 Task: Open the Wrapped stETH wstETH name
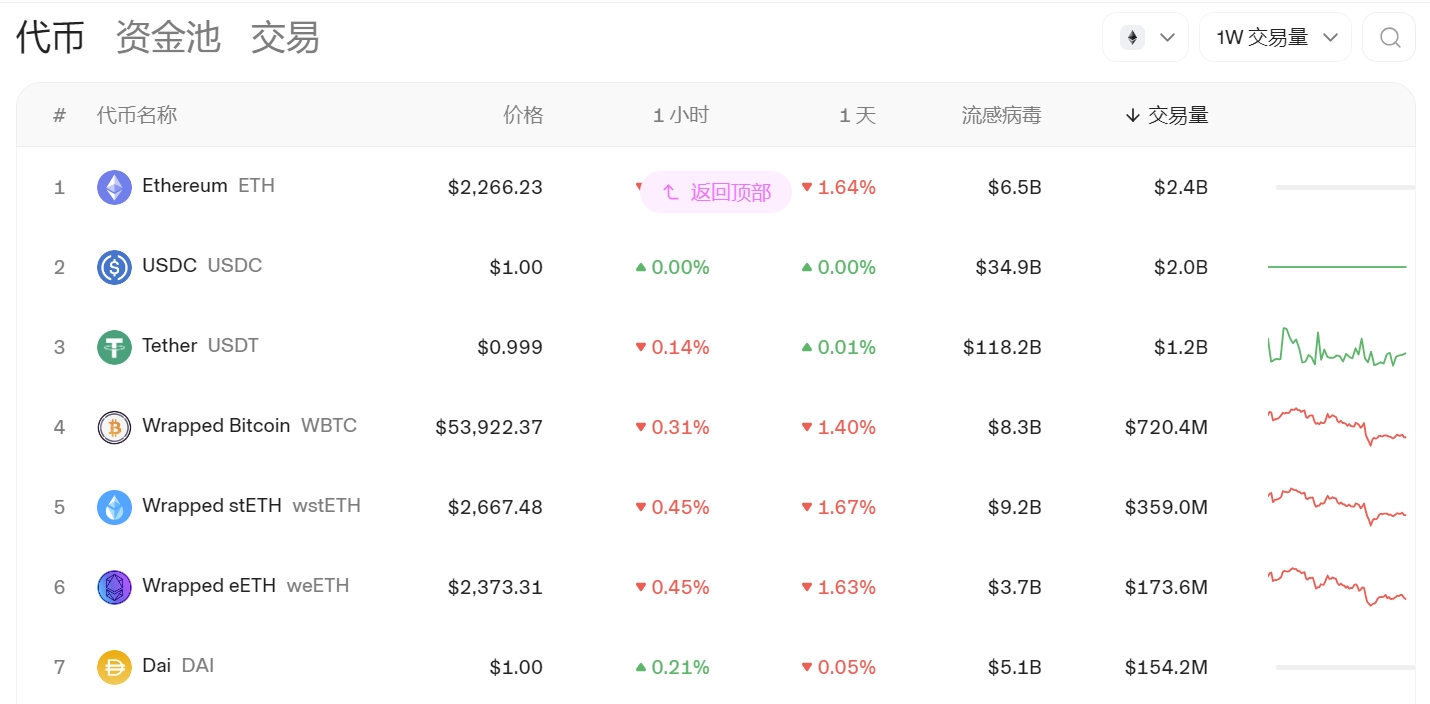coord(251,505)
